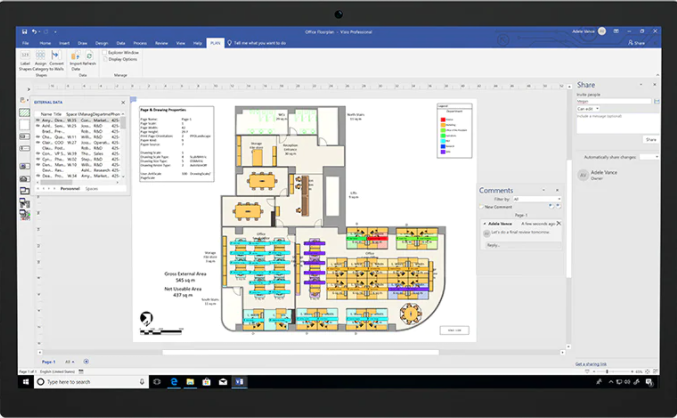
Task: Open the Get a sharing link link
Action: point(591,364)
